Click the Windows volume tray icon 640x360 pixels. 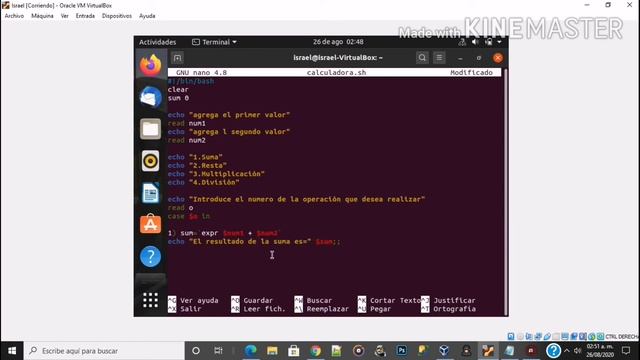pyautogui.click(x=577, y=351)
